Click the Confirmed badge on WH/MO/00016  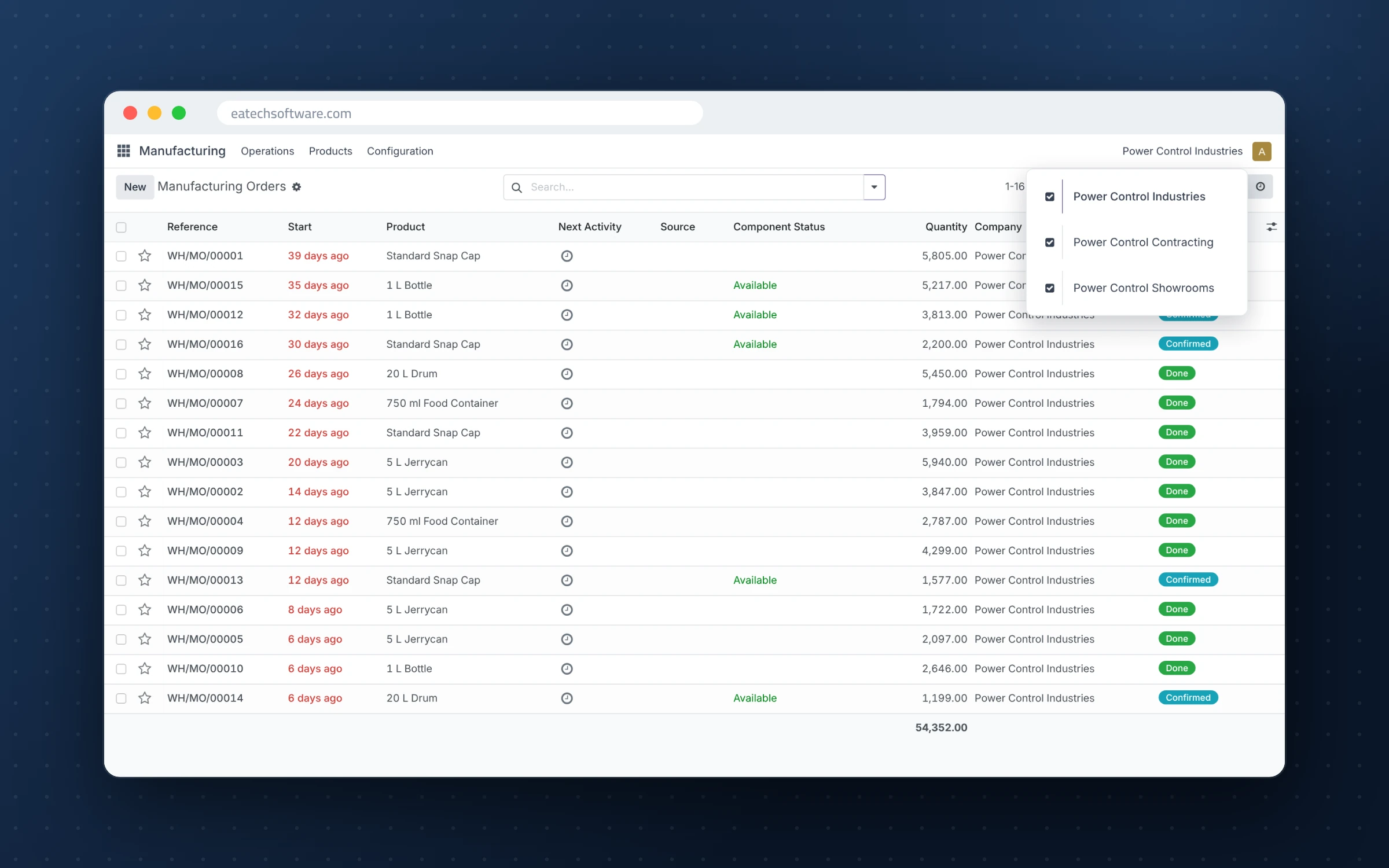[x=1188, y=344]
